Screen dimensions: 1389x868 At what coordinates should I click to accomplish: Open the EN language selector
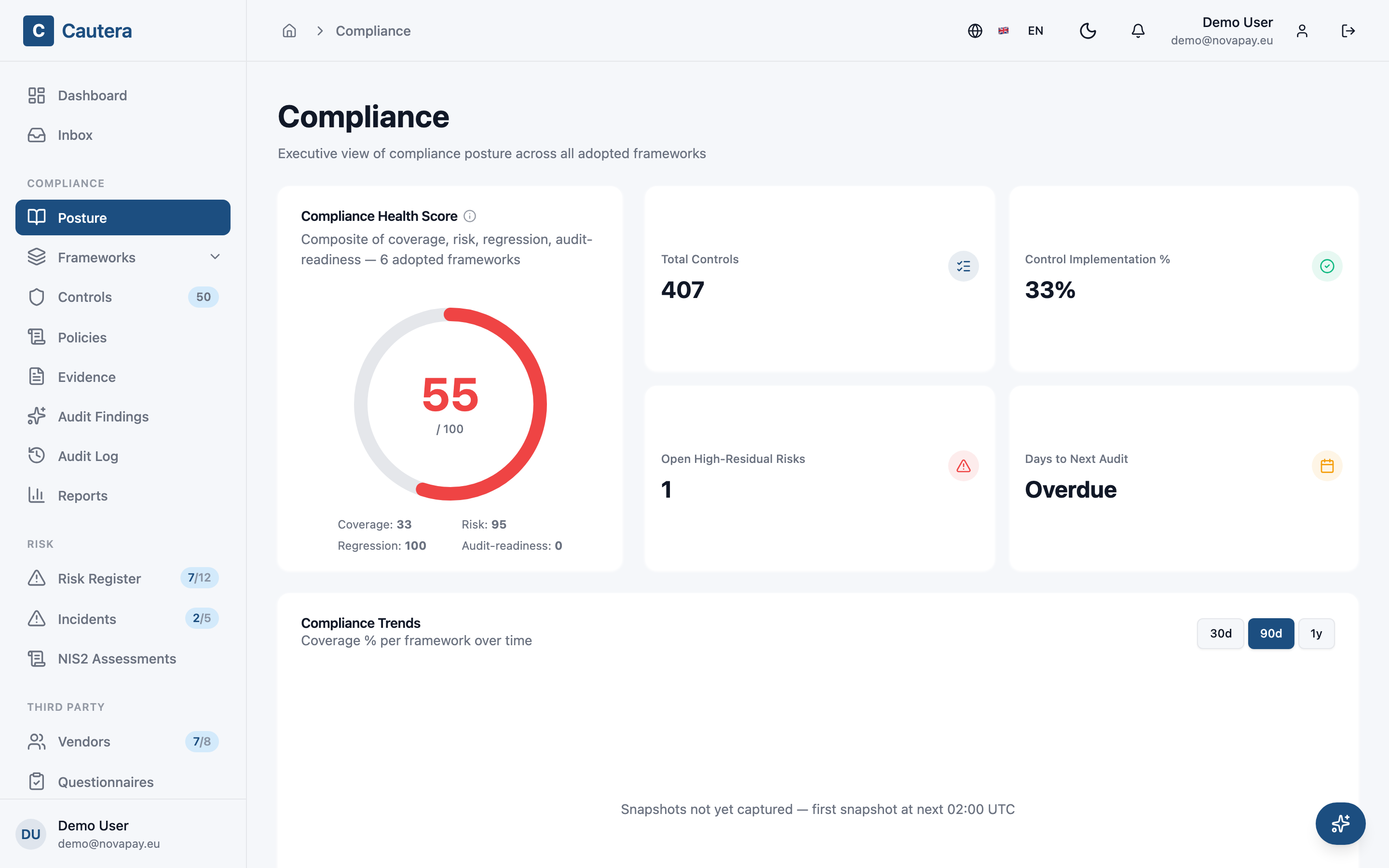(x=1035, y=30)
